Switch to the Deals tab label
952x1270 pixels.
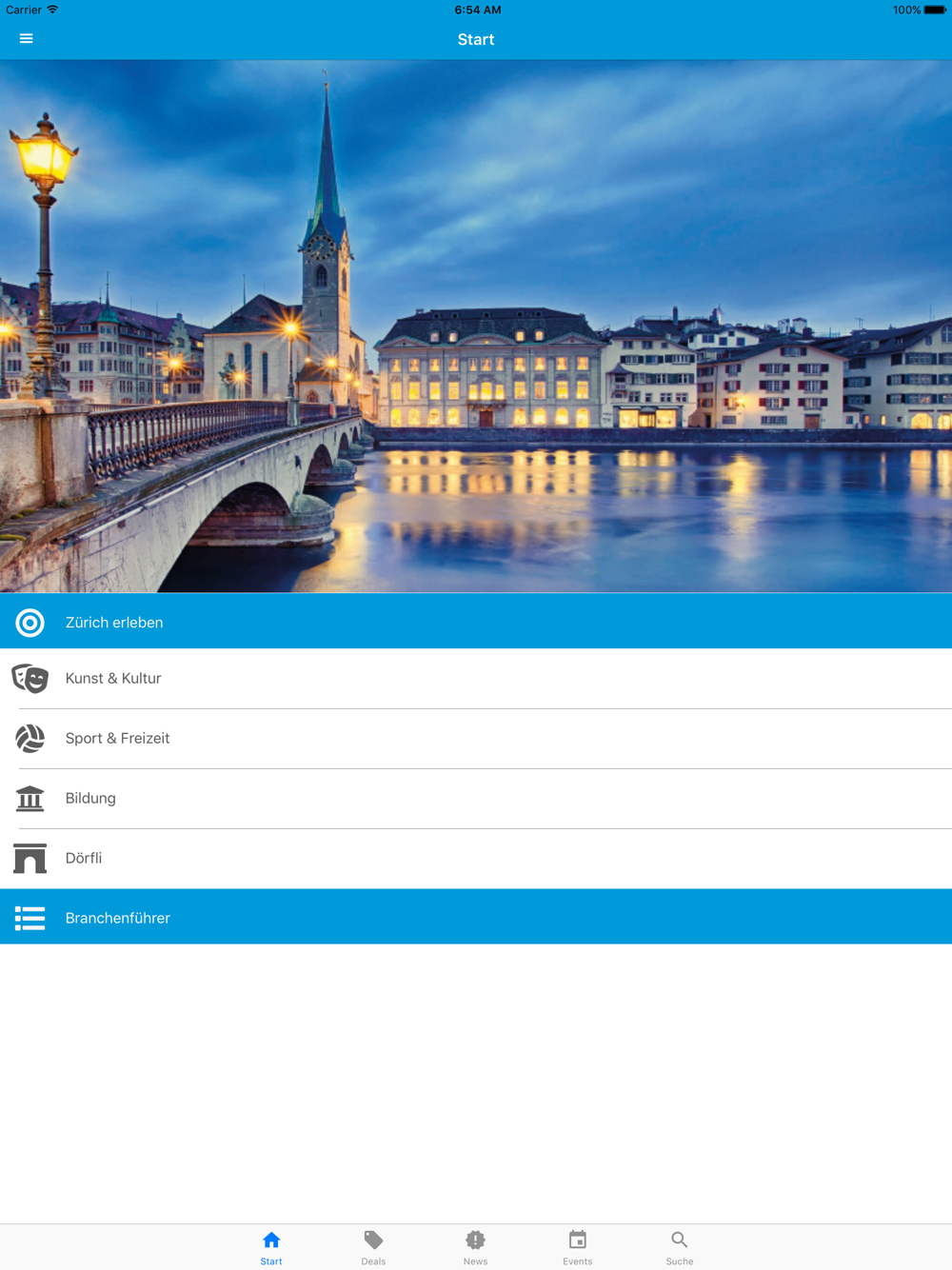[373, 1261]
